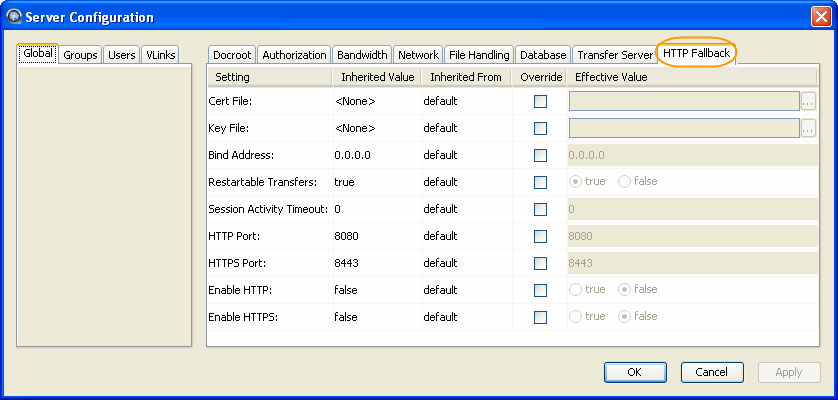The height and width of the screenshot is (400, 838).
Task: Select the Authorization tab
Action: tap(294, 55)
